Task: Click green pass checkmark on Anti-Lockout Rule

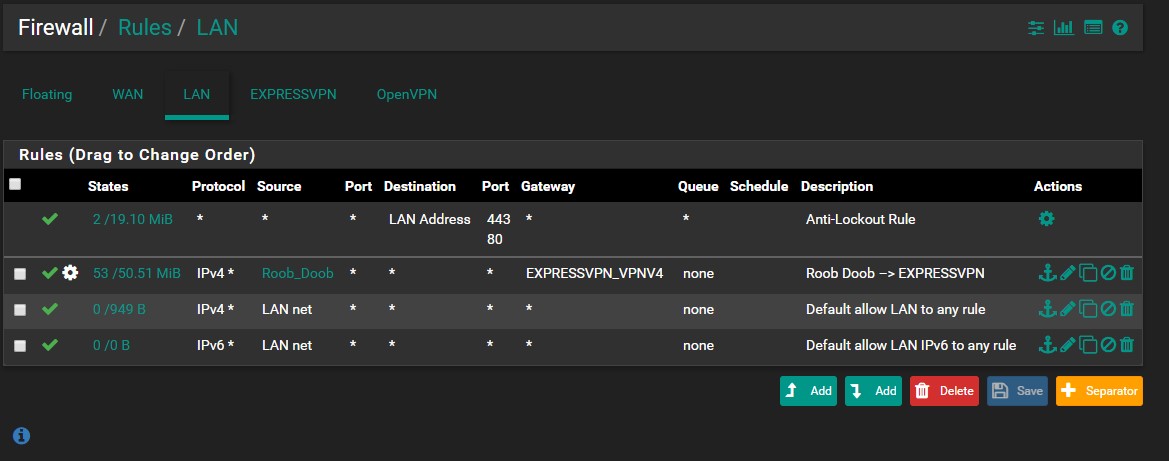Action: [50, 219]
